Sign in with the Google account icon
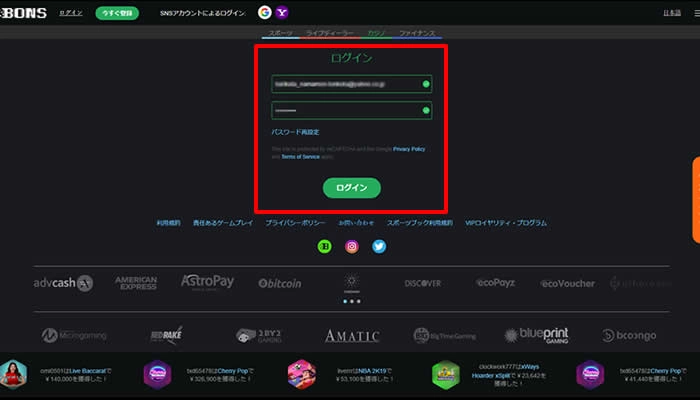 point(264,13)
